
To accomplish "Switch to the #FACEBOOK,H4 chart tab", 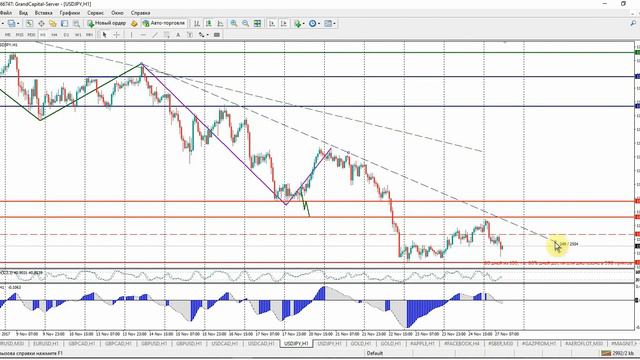I will [461, 344].
